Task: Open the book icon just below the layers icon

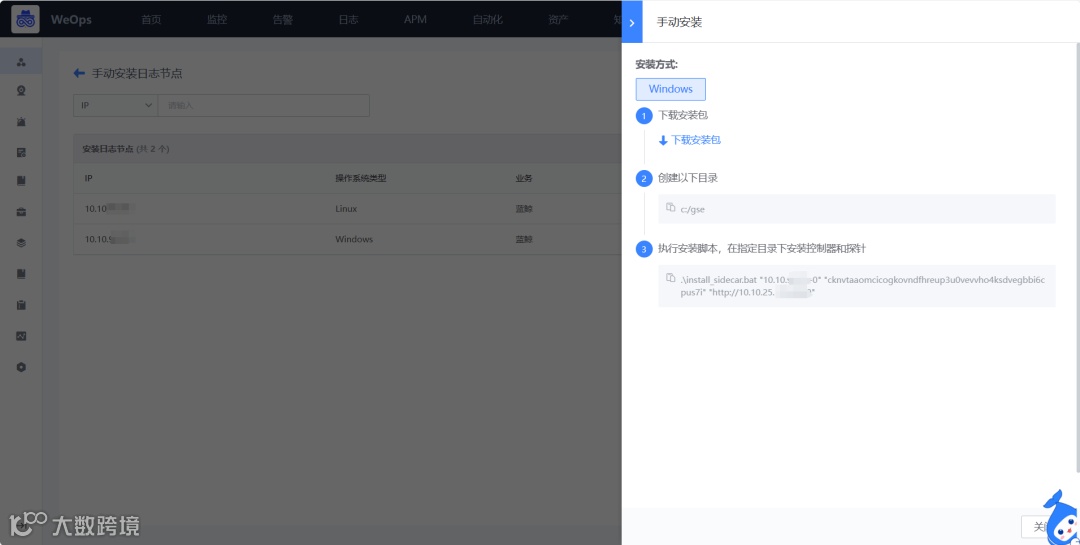Action: click(21, 274)
